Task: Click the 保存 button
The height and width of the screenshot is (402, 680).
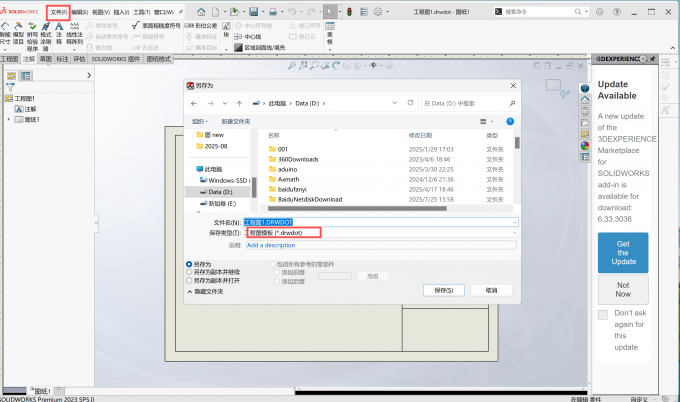Action: coord(444,290)
